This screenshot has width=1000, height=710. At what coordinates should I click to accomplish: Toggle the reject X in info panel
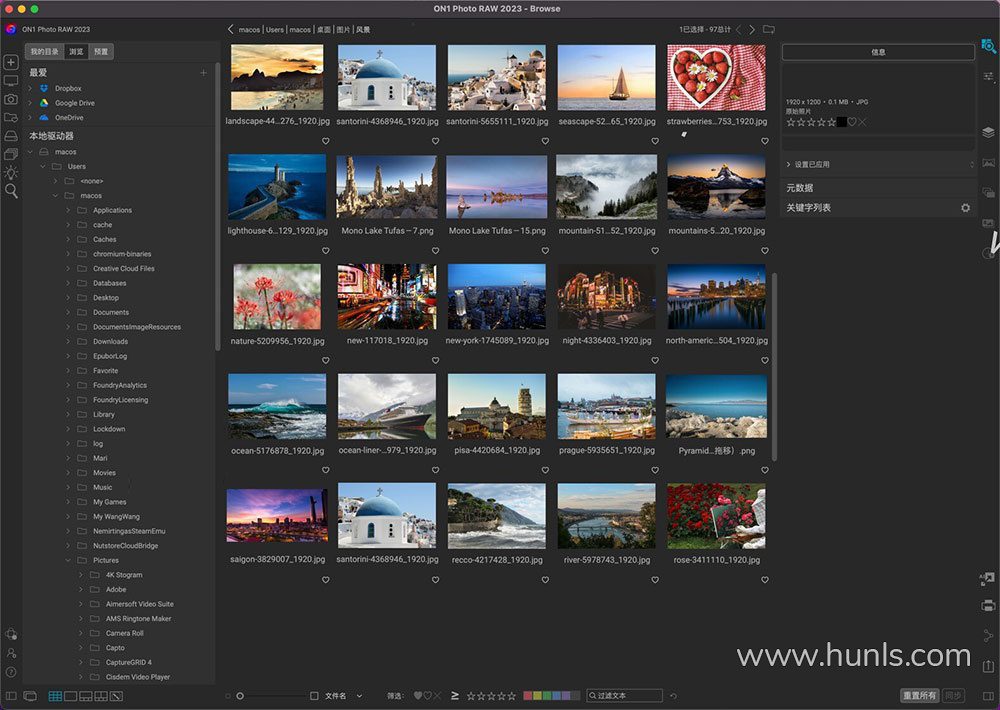(x=862, y=122)
